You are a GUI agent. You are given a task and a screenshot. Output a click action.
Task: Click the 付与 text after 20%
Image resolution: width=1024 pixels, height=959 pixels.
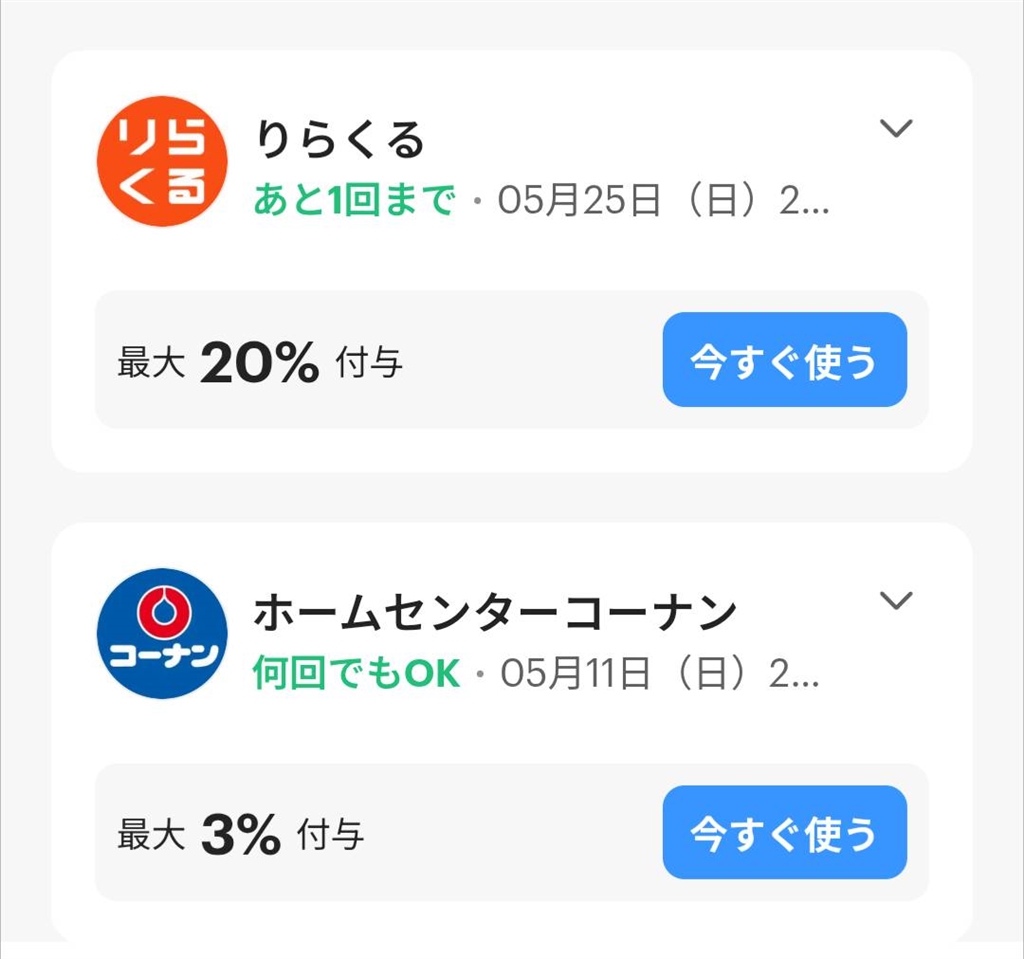pos(369,364)
